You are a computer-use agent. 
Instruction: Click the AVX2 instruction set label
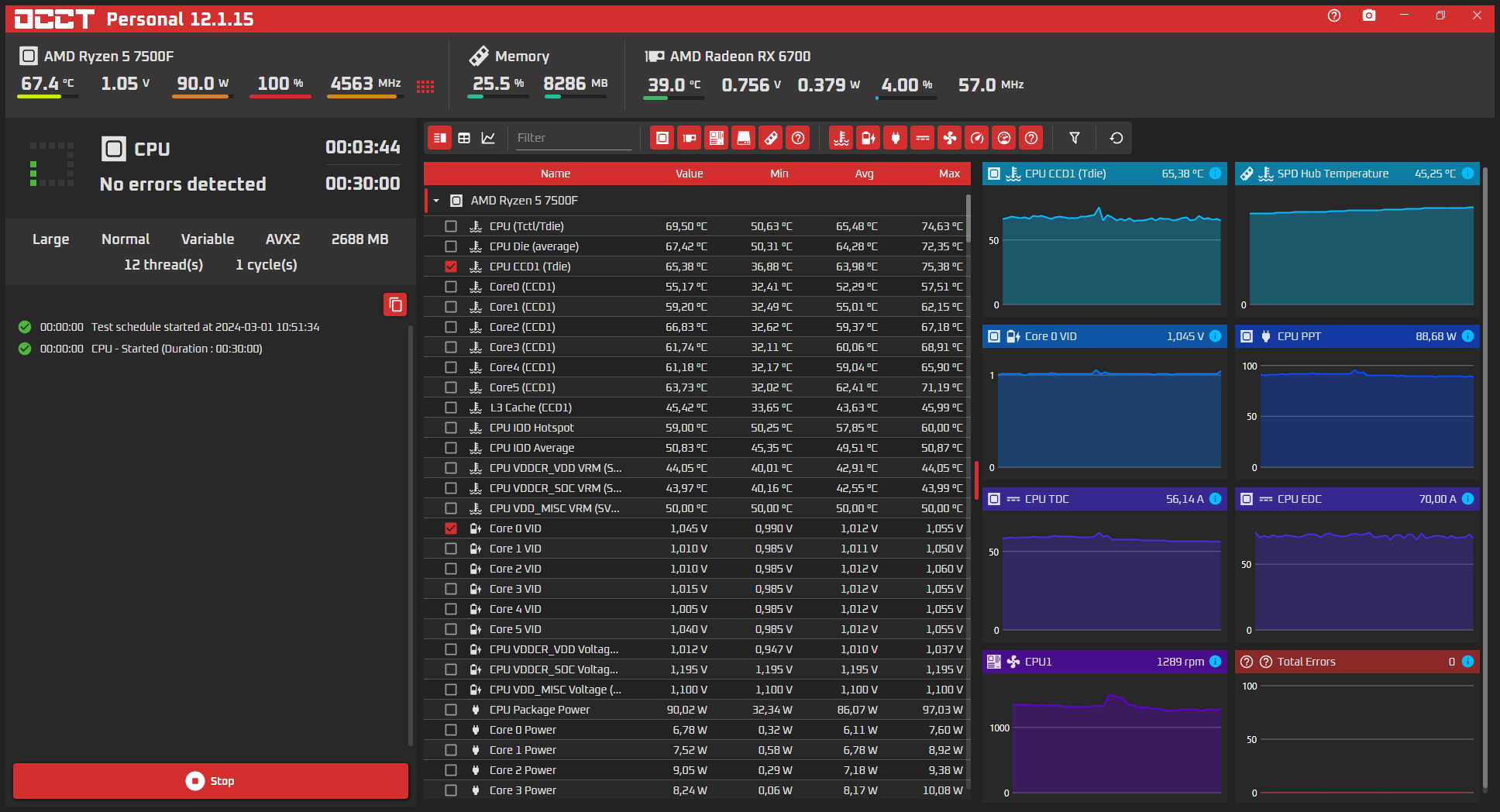click(283, 239)
